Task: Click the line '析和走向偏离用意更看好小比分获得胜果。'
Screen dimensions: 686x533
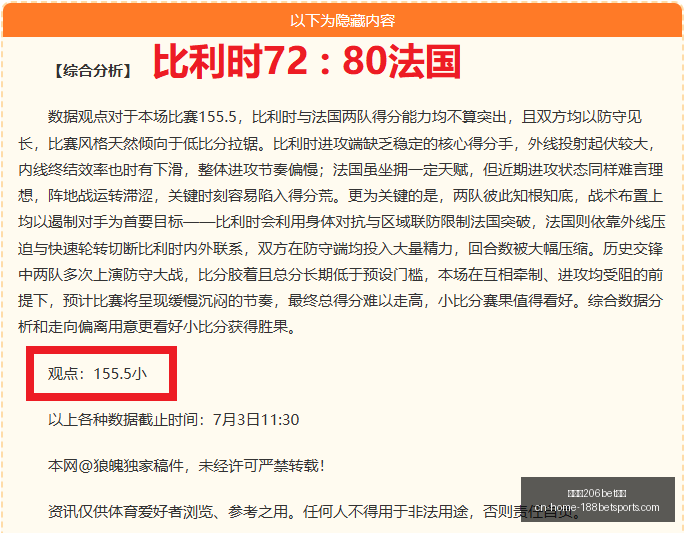Action: click(158, 326)
